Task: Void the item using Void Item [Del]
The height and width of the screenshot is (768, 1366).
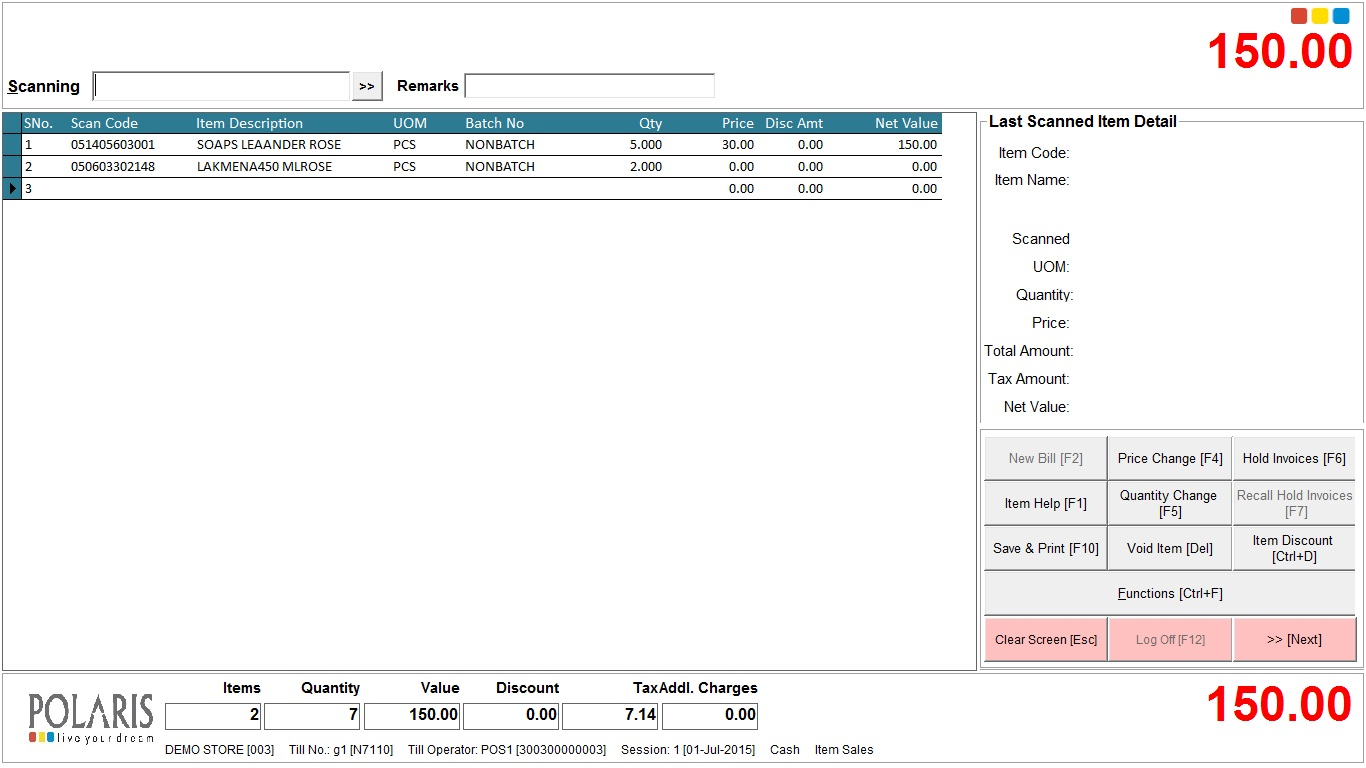Action: pos(1169,549)
